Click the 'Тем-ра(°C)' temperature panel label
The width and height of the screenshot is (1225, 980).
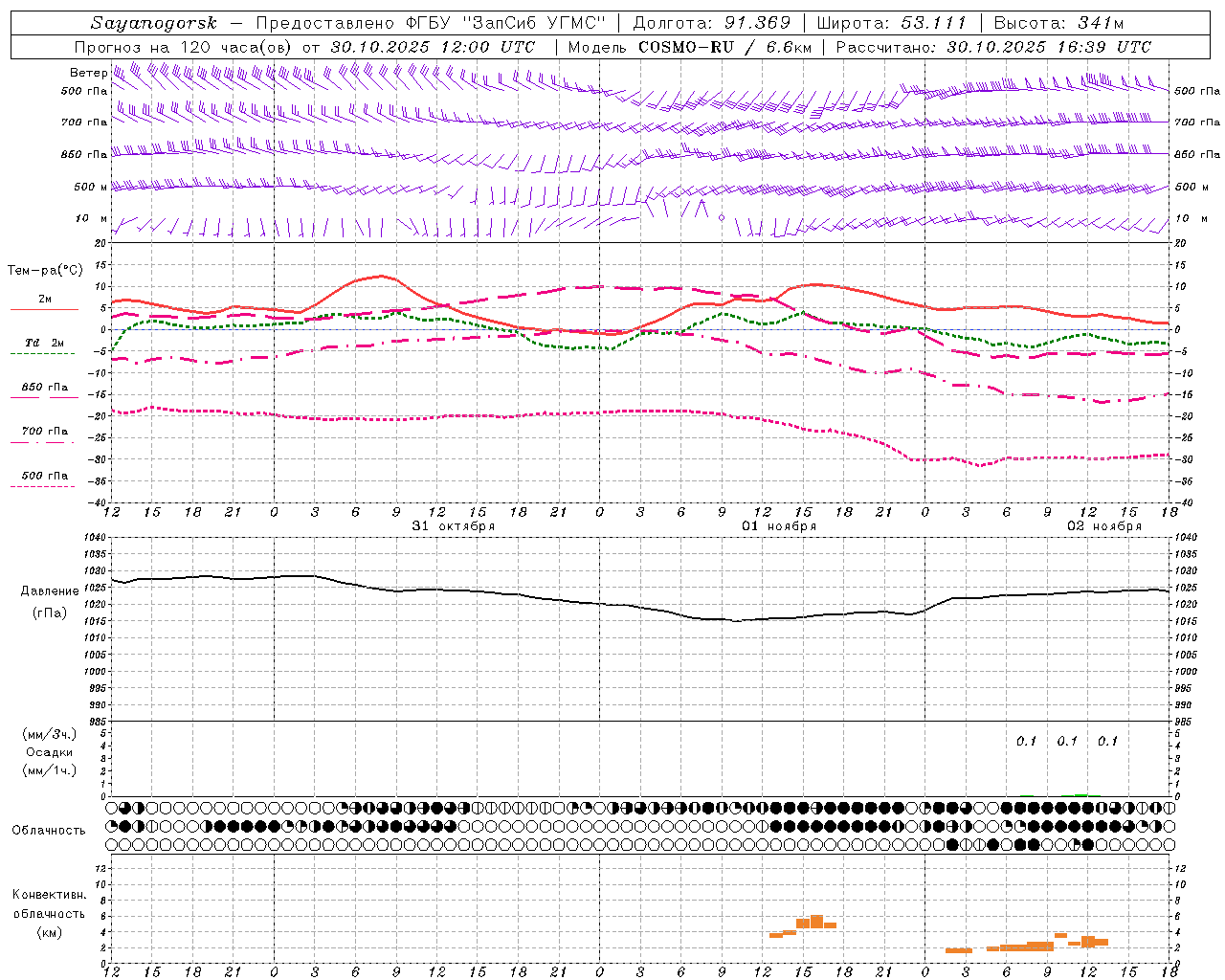tap(44, 271)
